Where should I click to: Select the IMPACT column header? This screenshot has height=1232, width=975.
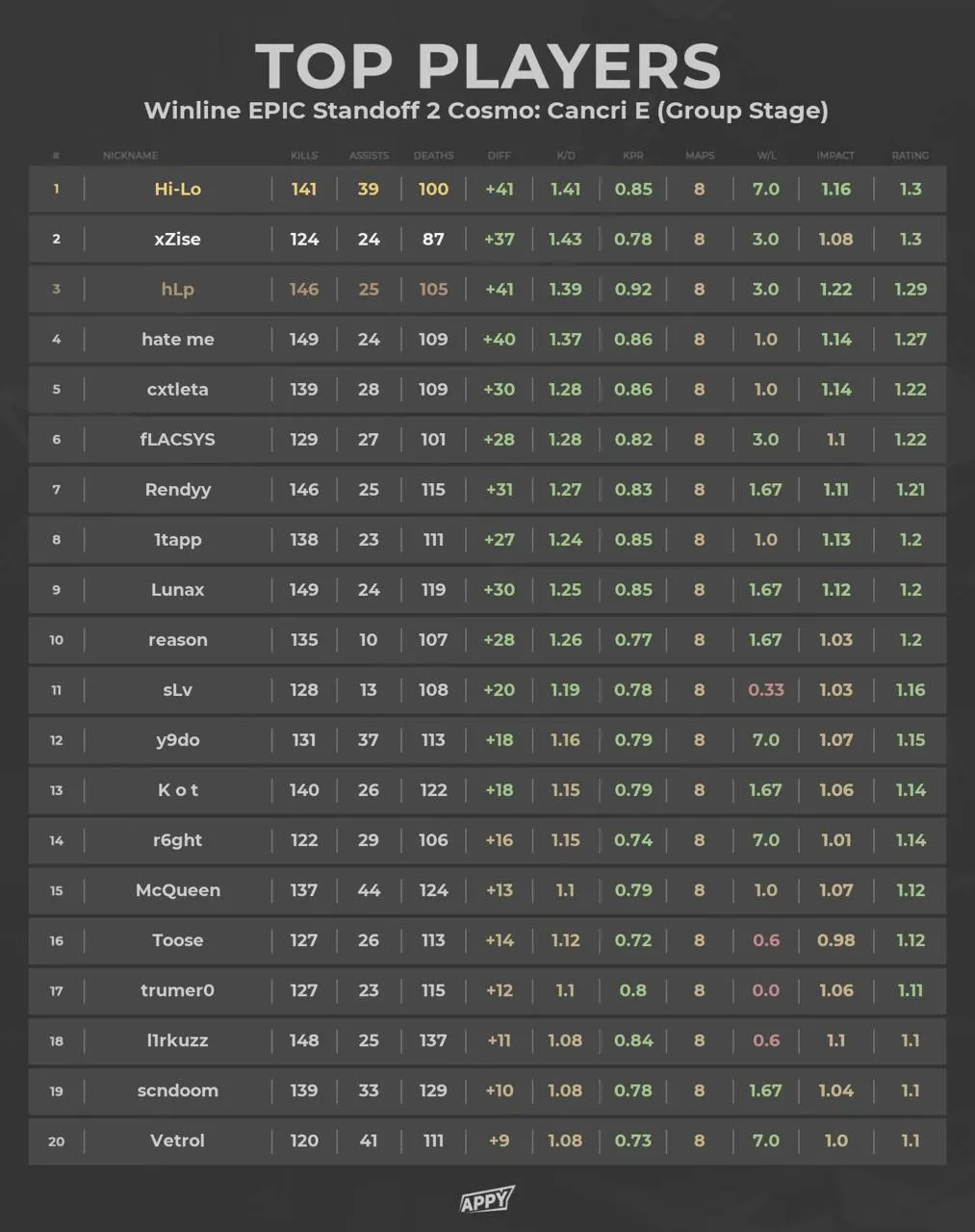click(835, 155)
